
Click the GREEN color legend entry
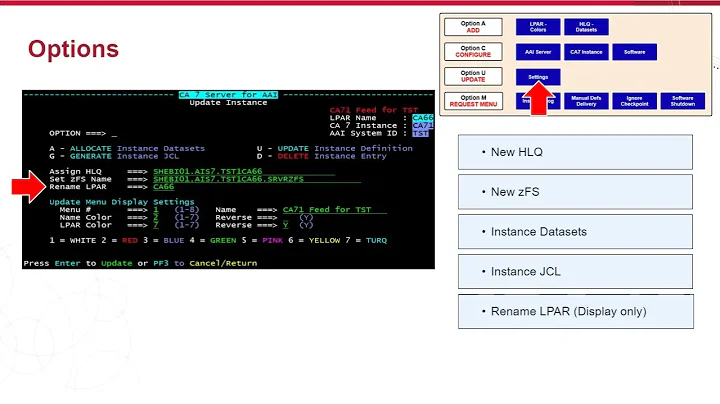coord(223,241)
